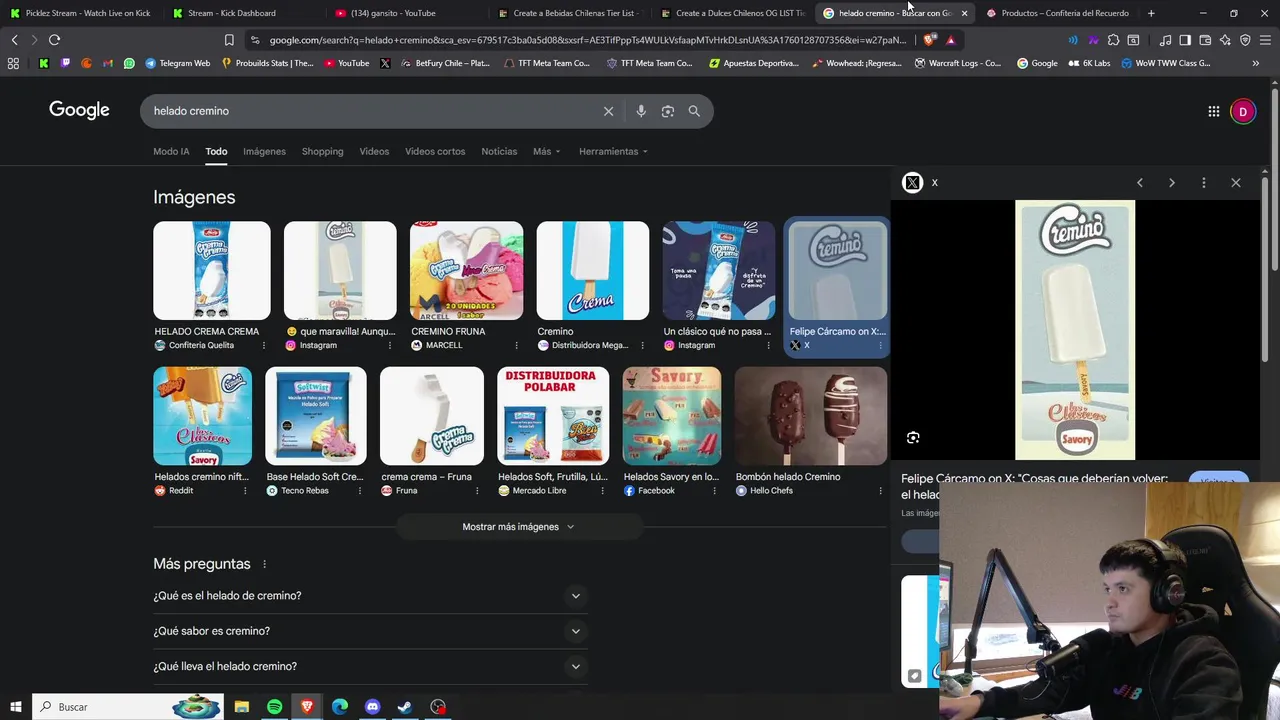
Task: Open preview panel three-dot options
Action: [x=1204, y=183]
